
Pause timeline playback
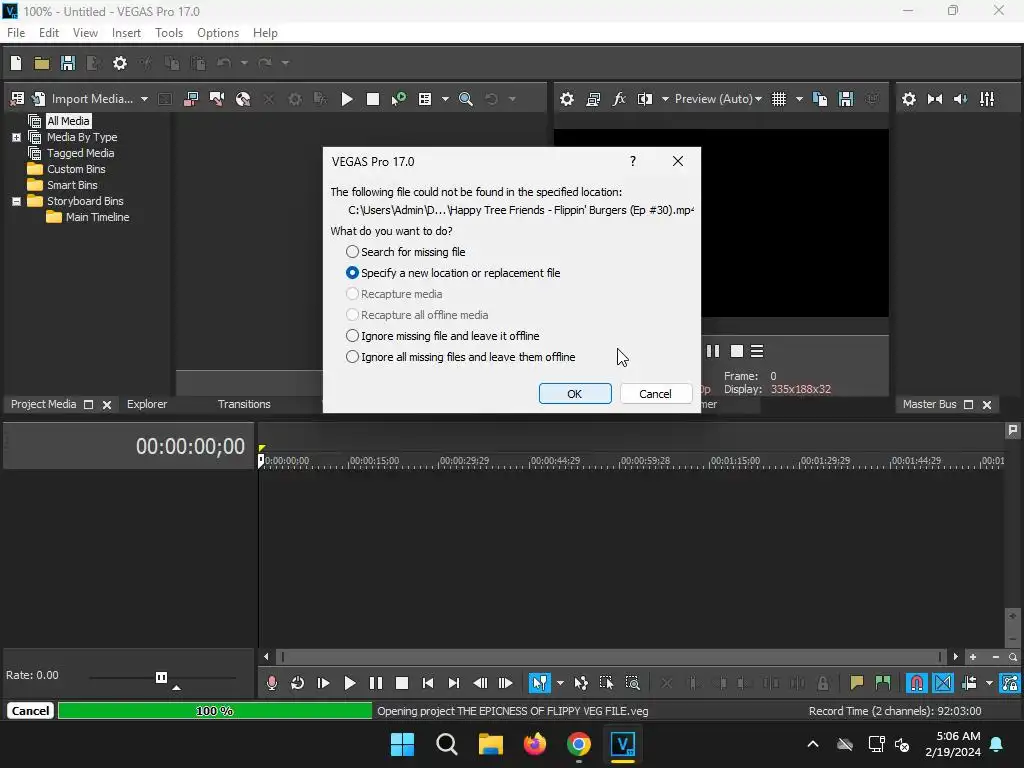376,683
